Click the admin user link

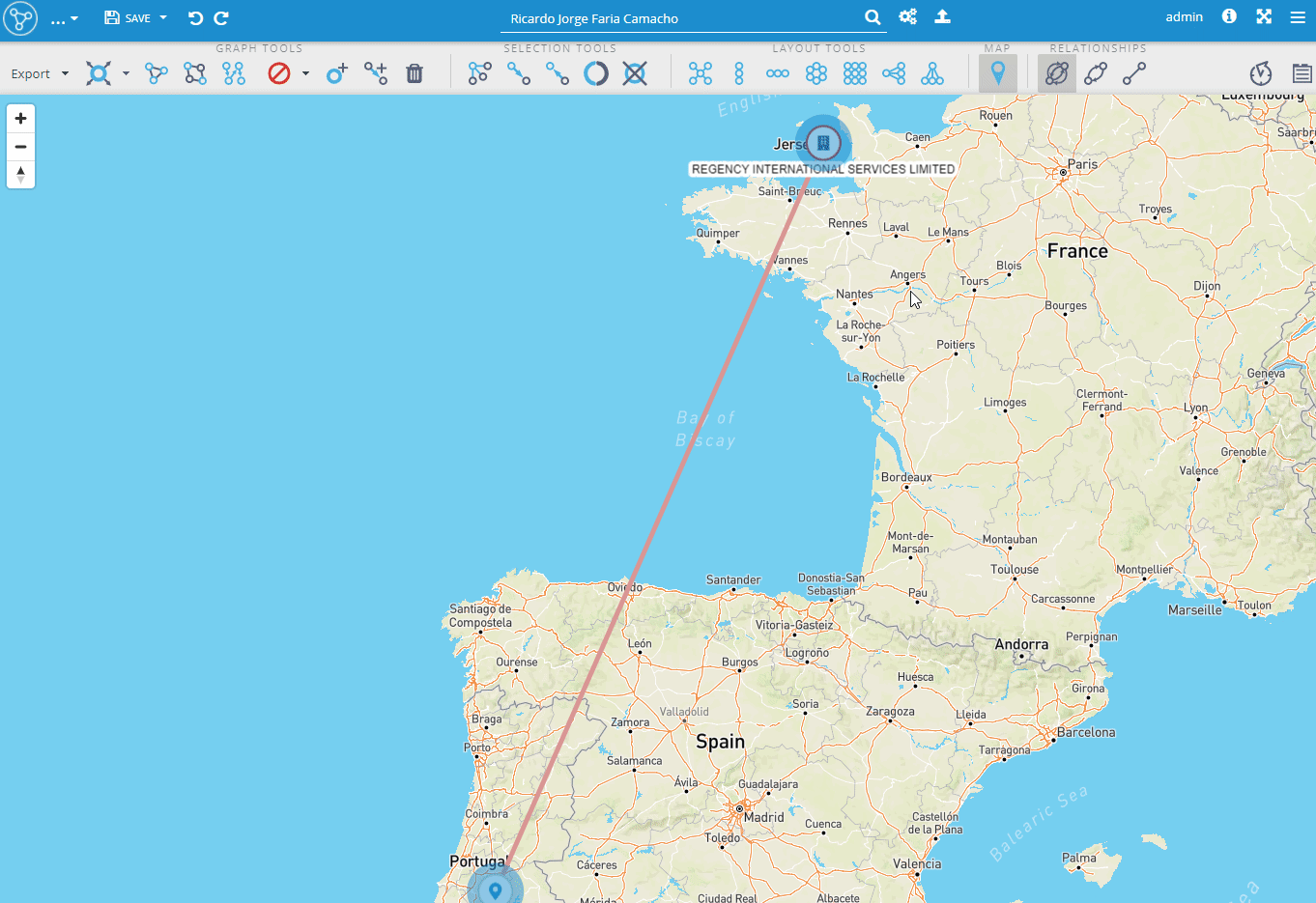[x=1184, y=17]
